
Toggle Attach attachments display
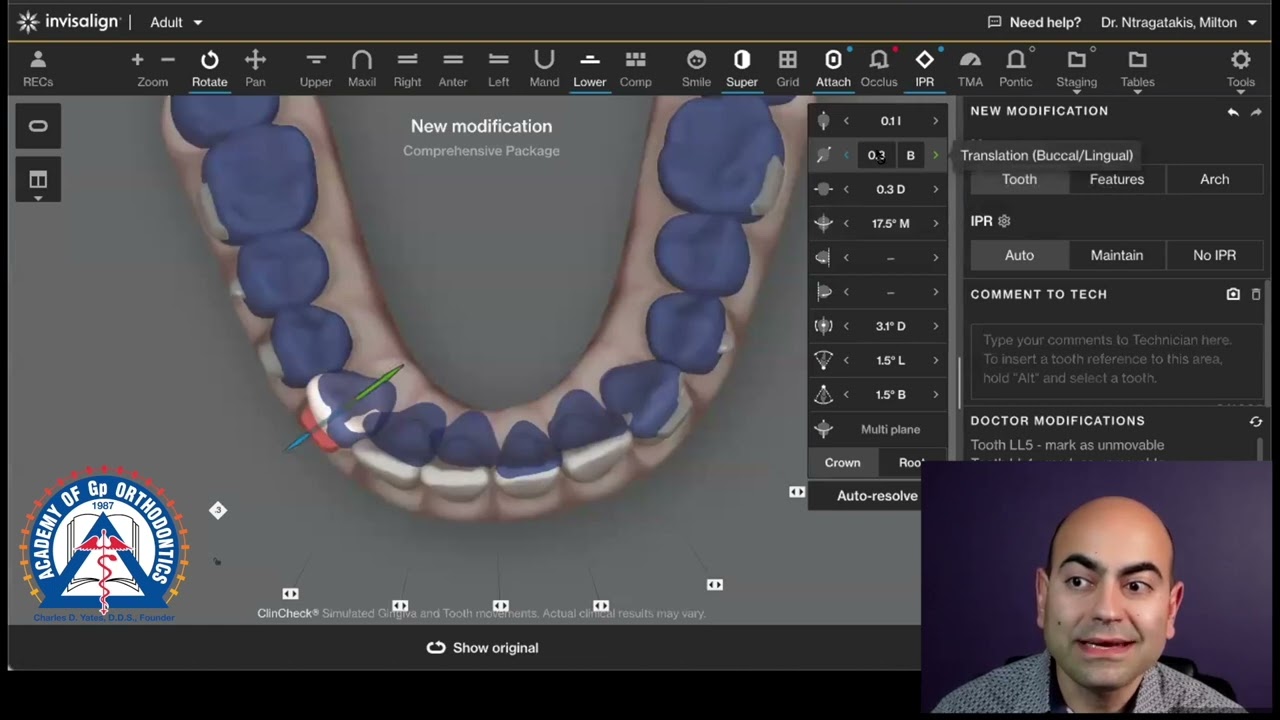(x=833, y=69)
